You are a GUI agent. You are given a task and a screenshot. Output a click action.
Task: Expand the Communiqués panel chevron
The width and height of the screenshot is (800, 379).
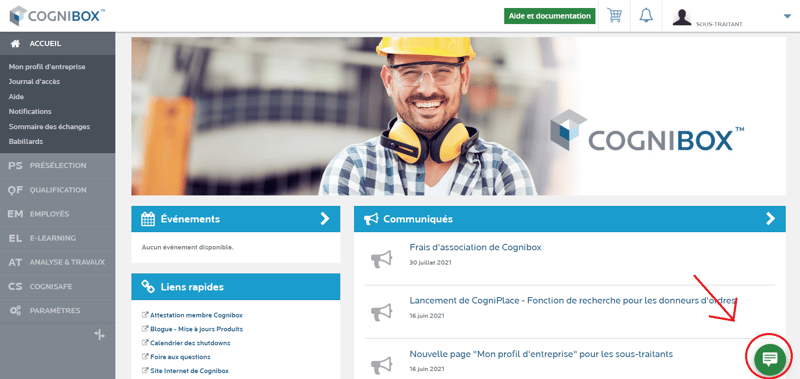pos(770,219)
